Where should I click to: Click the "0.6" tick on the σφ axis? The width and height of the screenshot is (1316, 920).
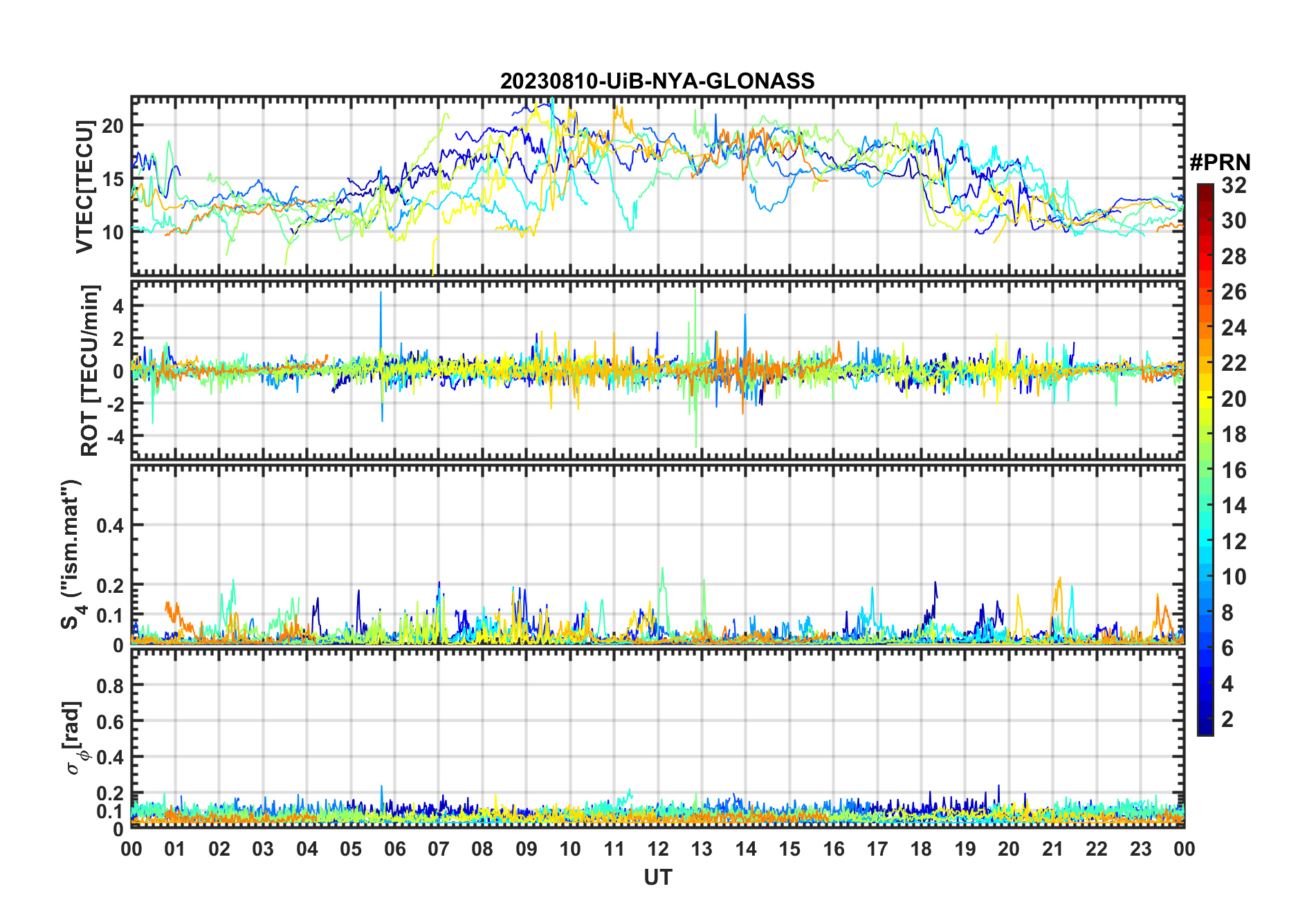pyautogui.click(x=110, y=721)
